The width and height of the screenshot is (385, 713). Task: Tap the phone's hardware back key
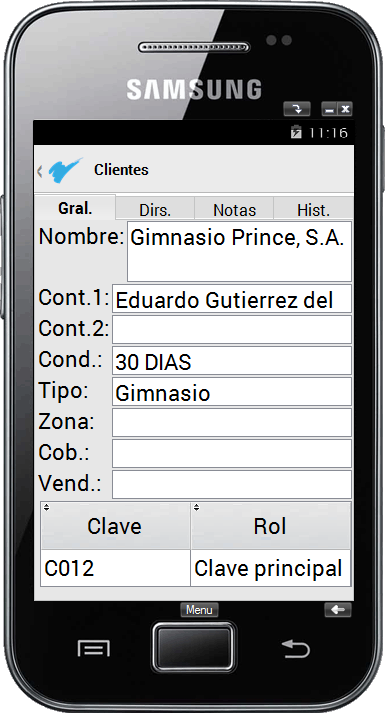296,649
